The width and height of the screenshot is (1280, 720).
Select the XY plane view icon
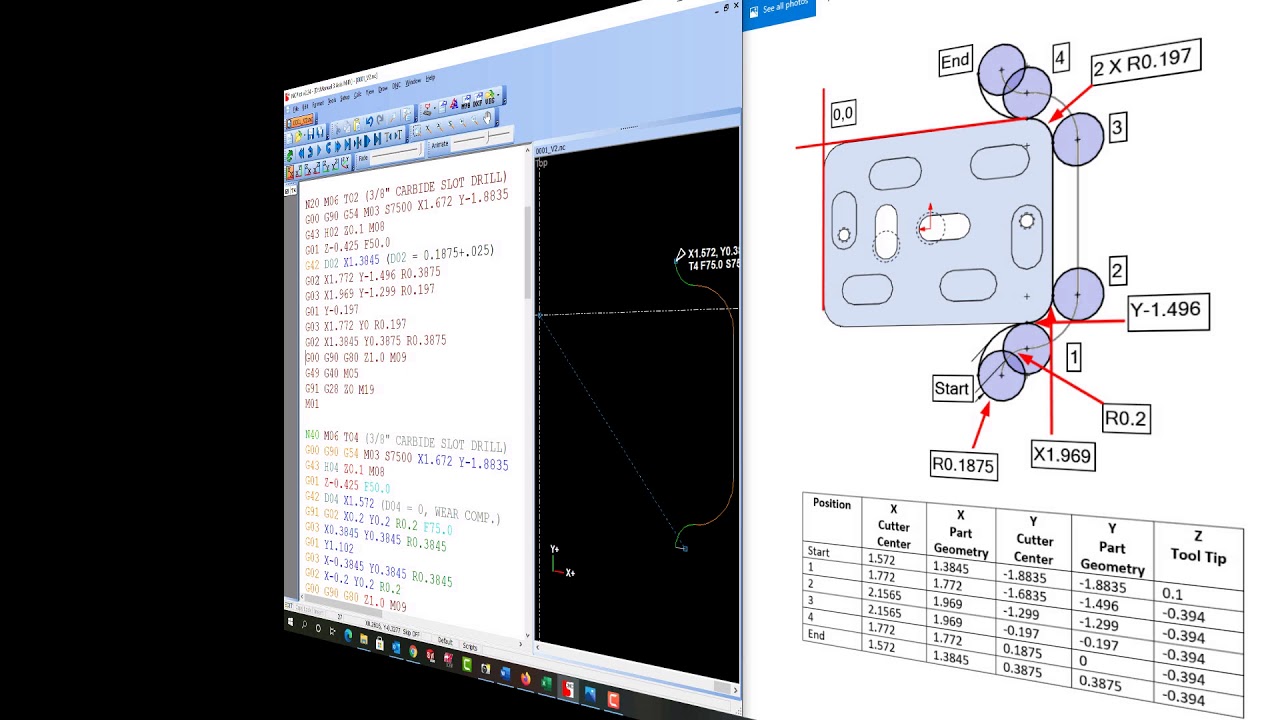tap(290, 172)
